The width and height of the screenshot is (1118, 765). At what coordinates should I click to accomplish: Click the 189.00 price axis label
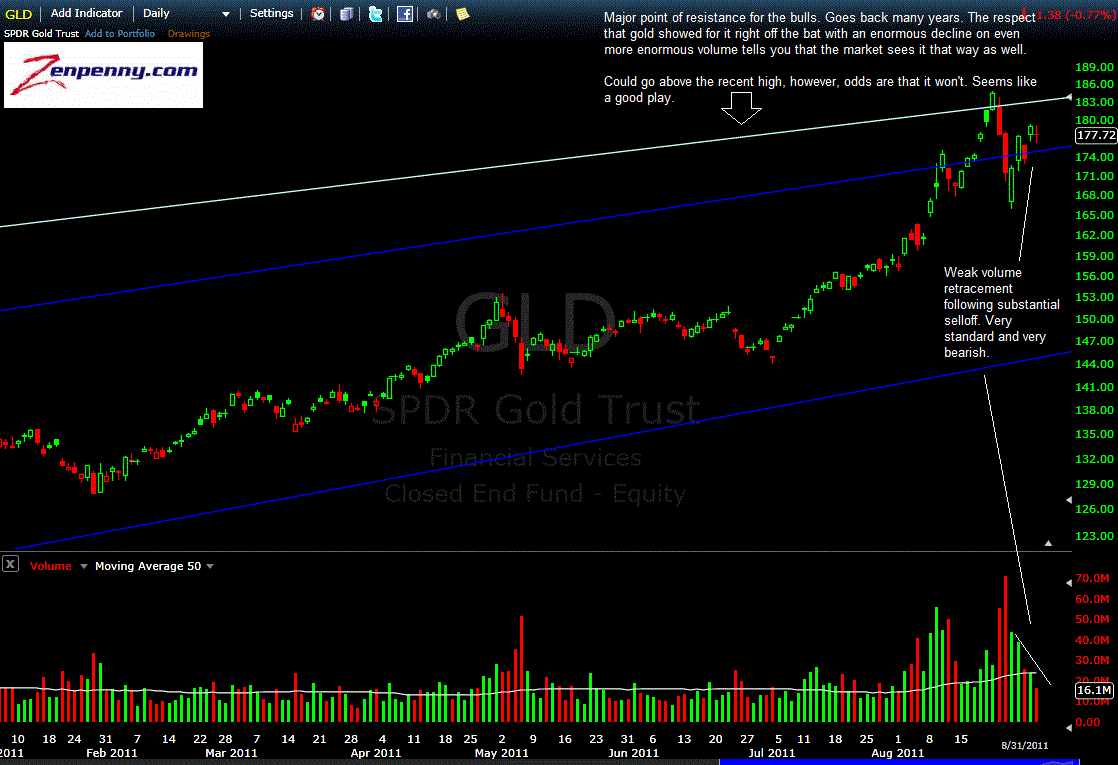tap(1094, 67)
